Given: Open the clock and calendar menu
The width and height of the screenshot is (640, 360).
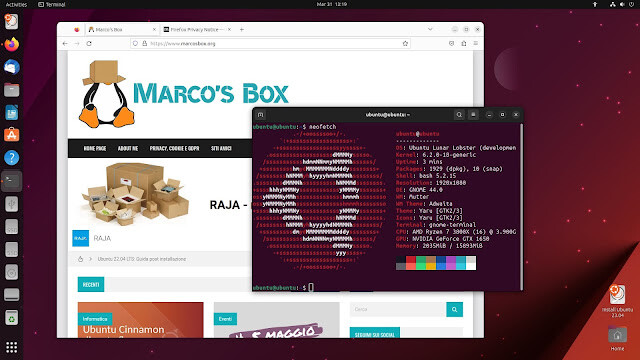Looking at the screenshot, I should (331, 4).
